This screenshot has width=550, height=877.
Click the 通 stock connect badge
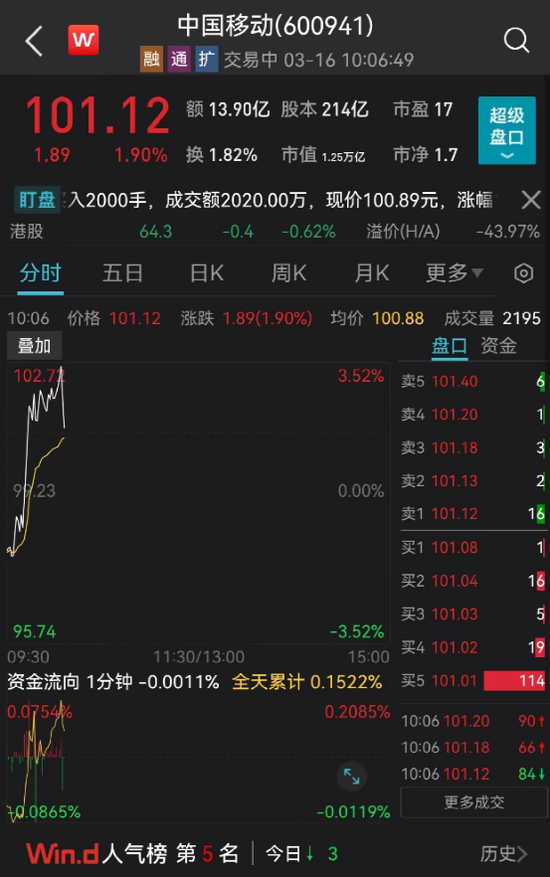tap(179, 59)
